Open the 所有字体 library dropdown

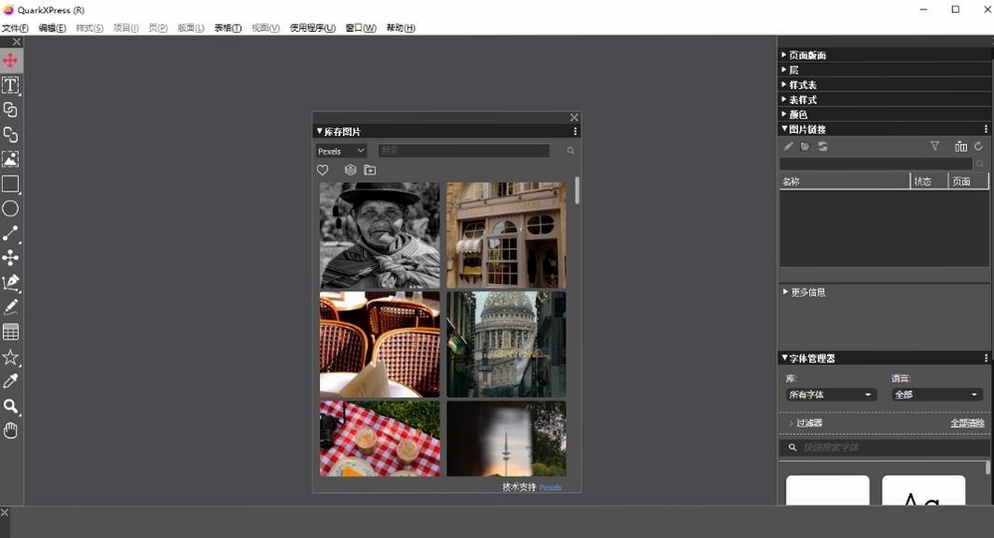830,395
